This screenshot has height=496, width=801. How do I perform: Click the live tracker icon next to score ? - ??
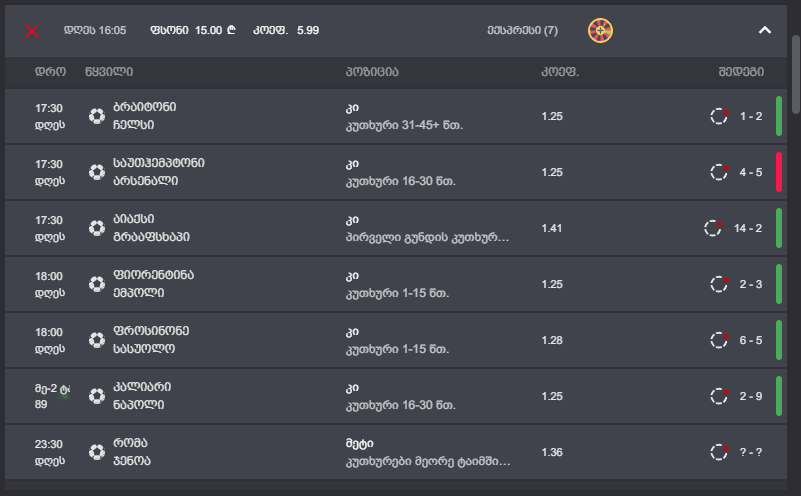pyautogui.click(x=718, y=452)
